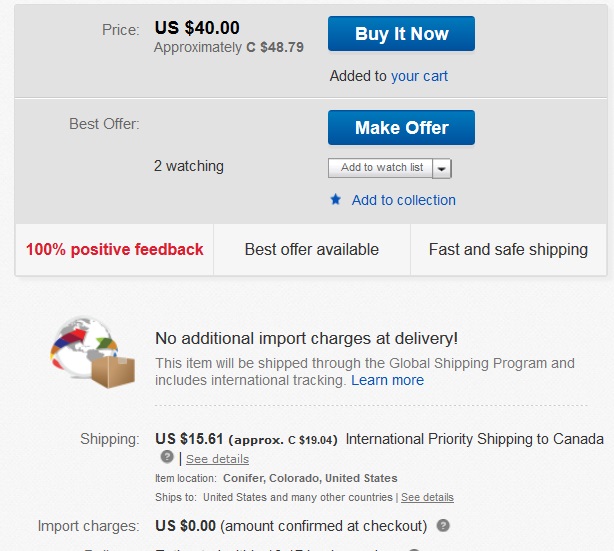This screenshot has height=551, width=614.
Task: Select the 100% positive feedback item
Action: (x=115, y=249)
